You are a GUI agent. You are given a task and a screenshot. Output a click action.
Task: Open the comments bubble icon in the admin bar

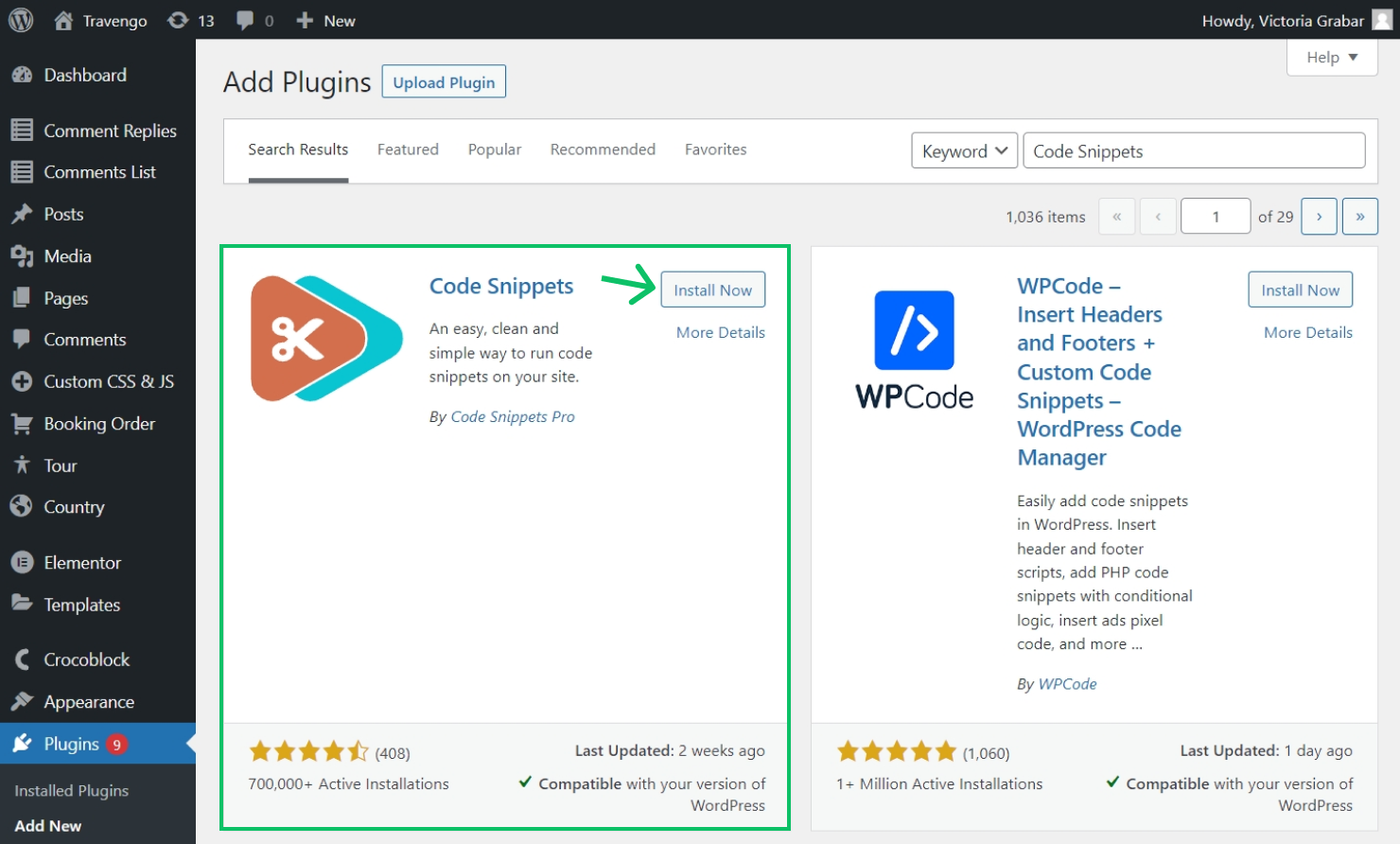coord(245,20)
